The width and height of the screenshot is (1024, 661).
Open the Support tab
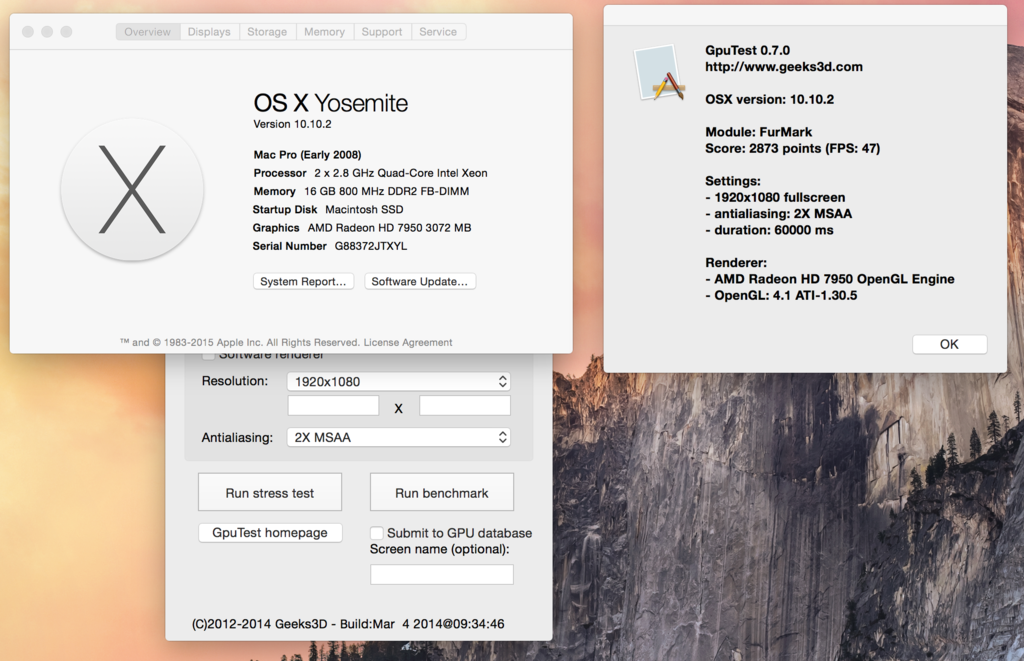(x=382, y=31)
